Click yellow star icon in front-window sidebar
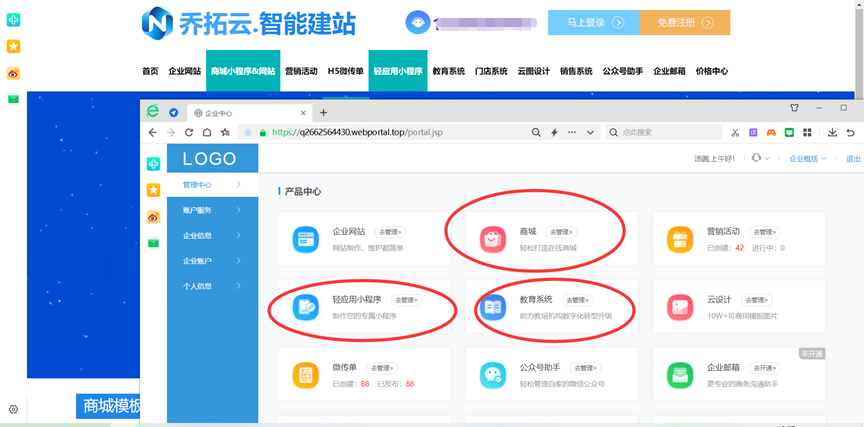Screen dimensions: 864x427 pos(153,190)
